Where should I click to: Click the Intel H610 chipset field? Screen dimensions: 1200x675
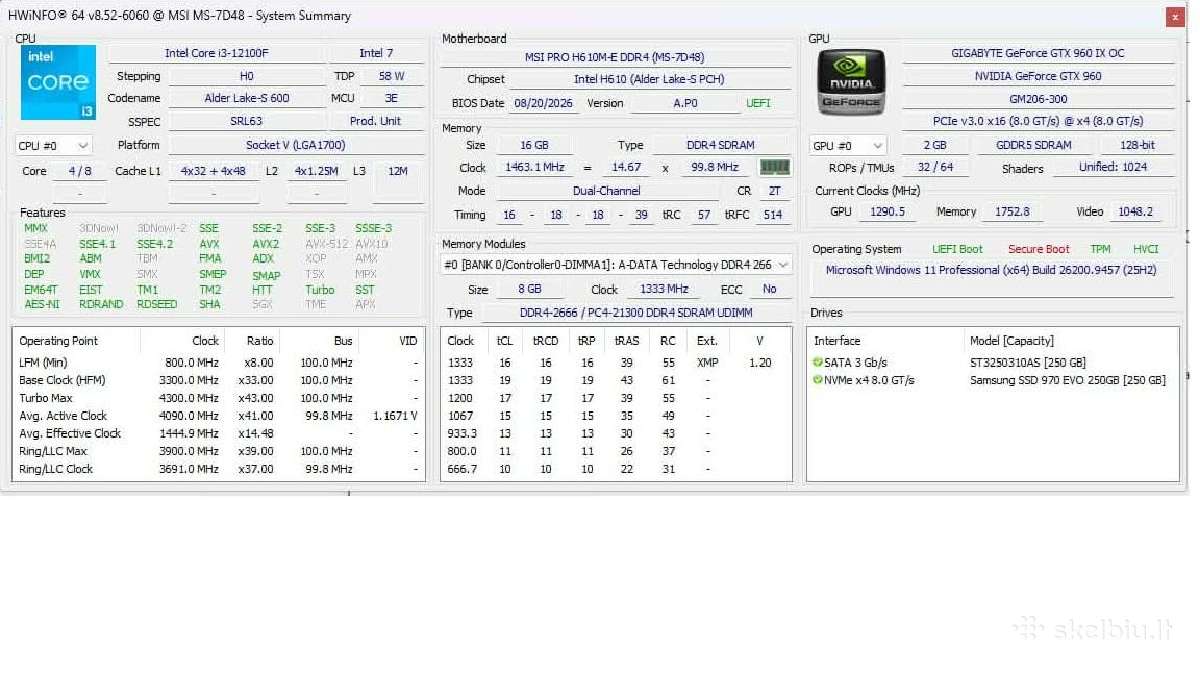[649, 79]
